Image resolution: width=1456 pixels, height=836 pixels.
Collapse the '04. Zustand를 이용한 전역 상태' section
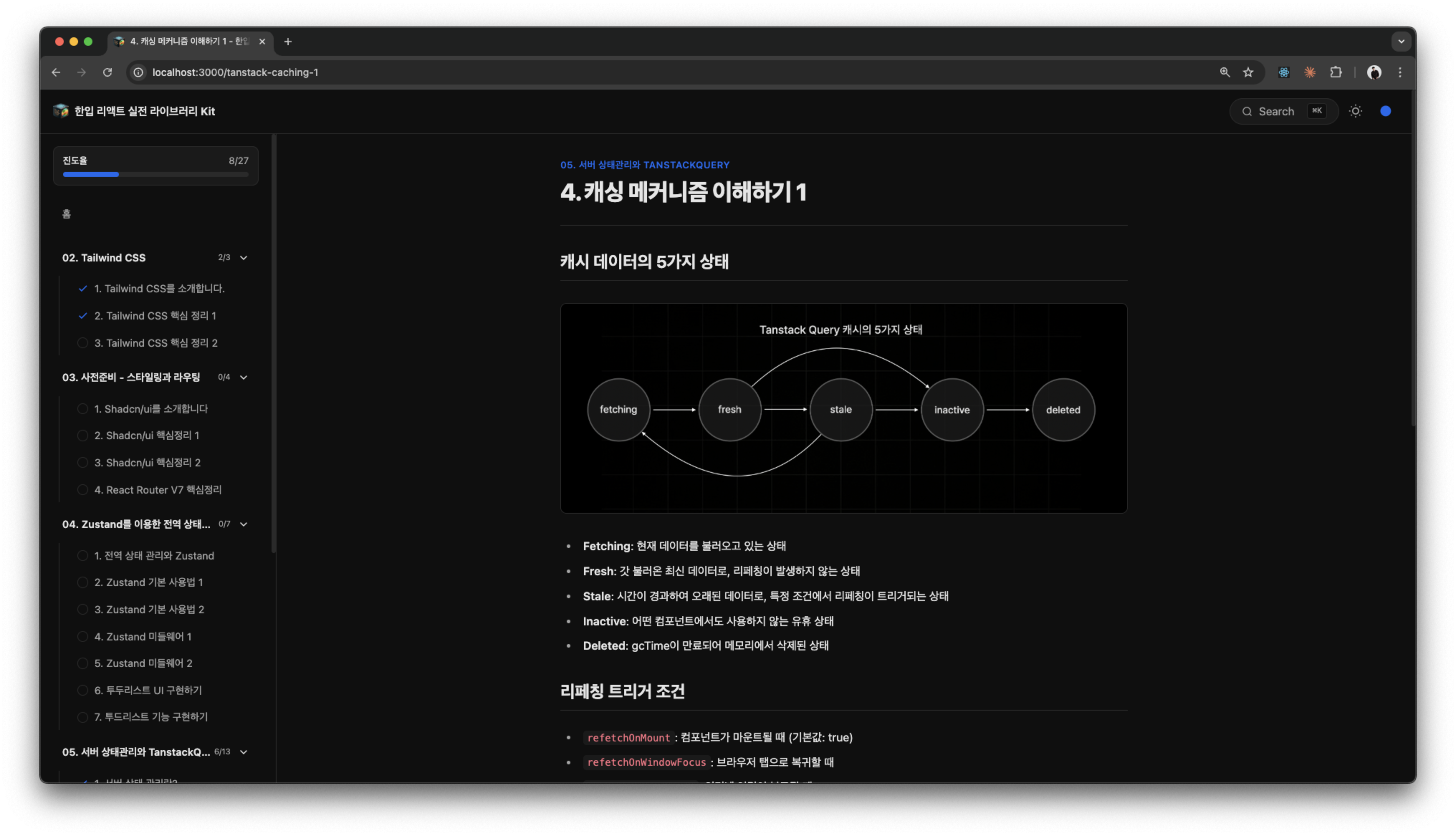[243, 524]
